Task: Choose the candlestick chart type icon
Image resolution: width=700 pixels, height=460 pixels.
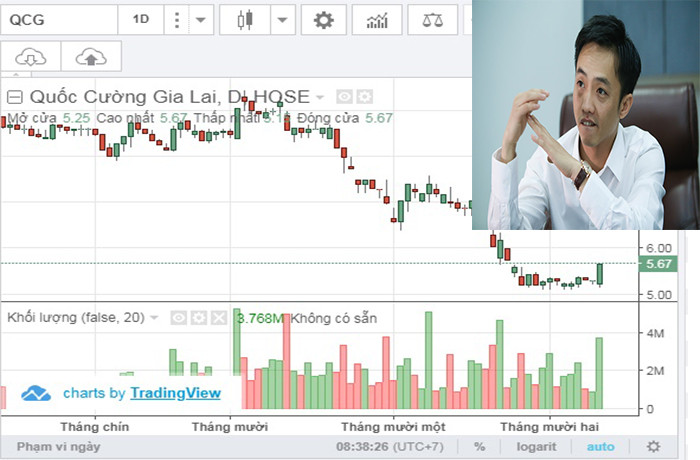Action: [245, 20]
